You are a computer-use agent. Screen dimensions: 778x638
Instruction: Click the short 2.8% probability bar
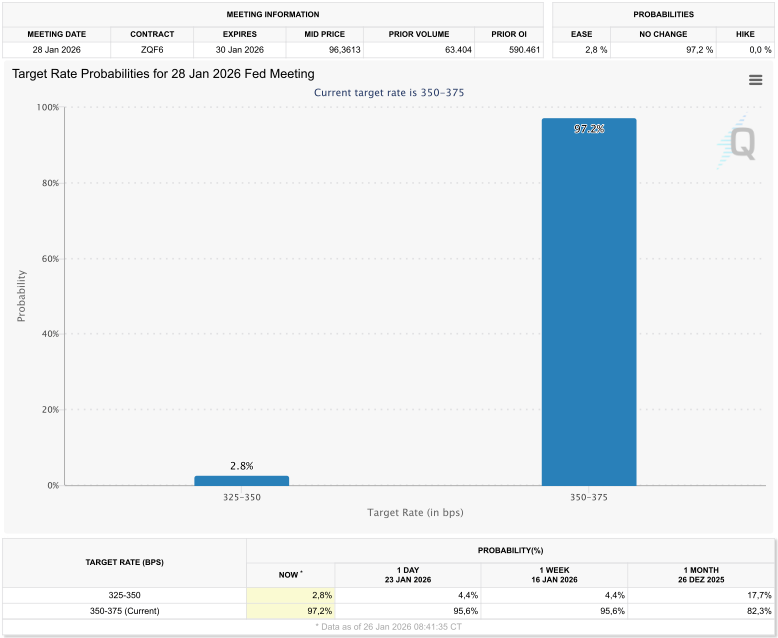[x=241, y=480]
